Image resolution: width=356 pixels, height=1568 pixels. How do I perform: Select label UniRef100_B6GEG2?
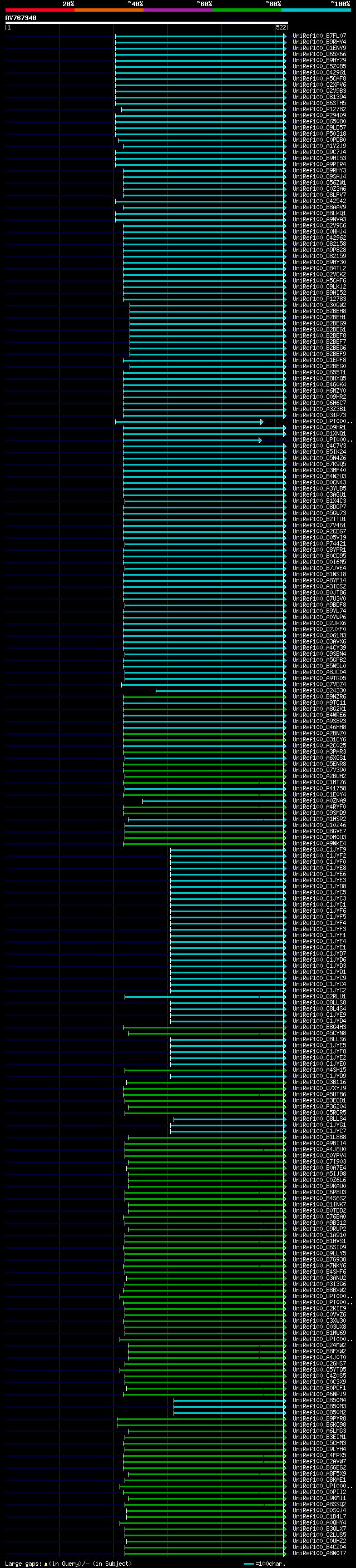pyautogui.click(x=319, y=1467)
